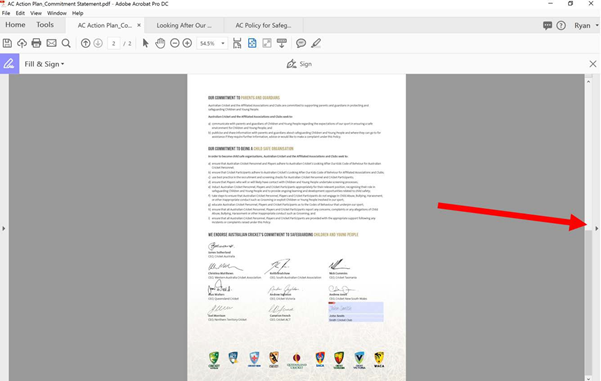Click the page number input field
This screenshot has height=381, width=601.
113,43
